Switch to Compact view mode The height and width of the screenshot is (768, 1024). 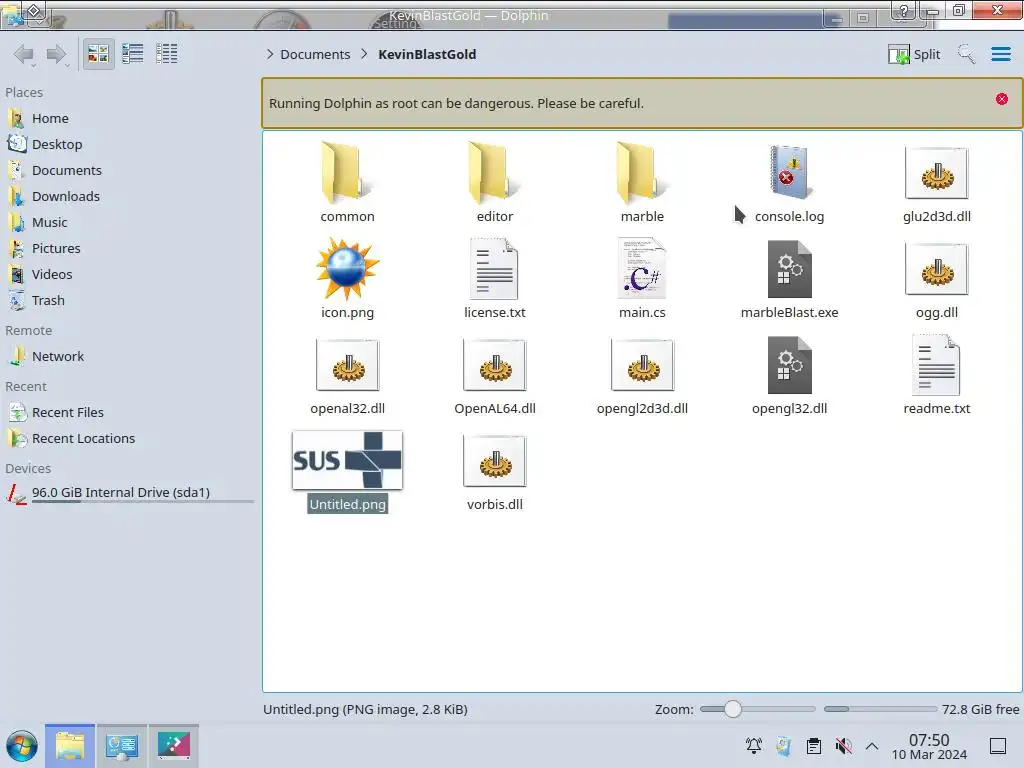[x=133, y=54]
